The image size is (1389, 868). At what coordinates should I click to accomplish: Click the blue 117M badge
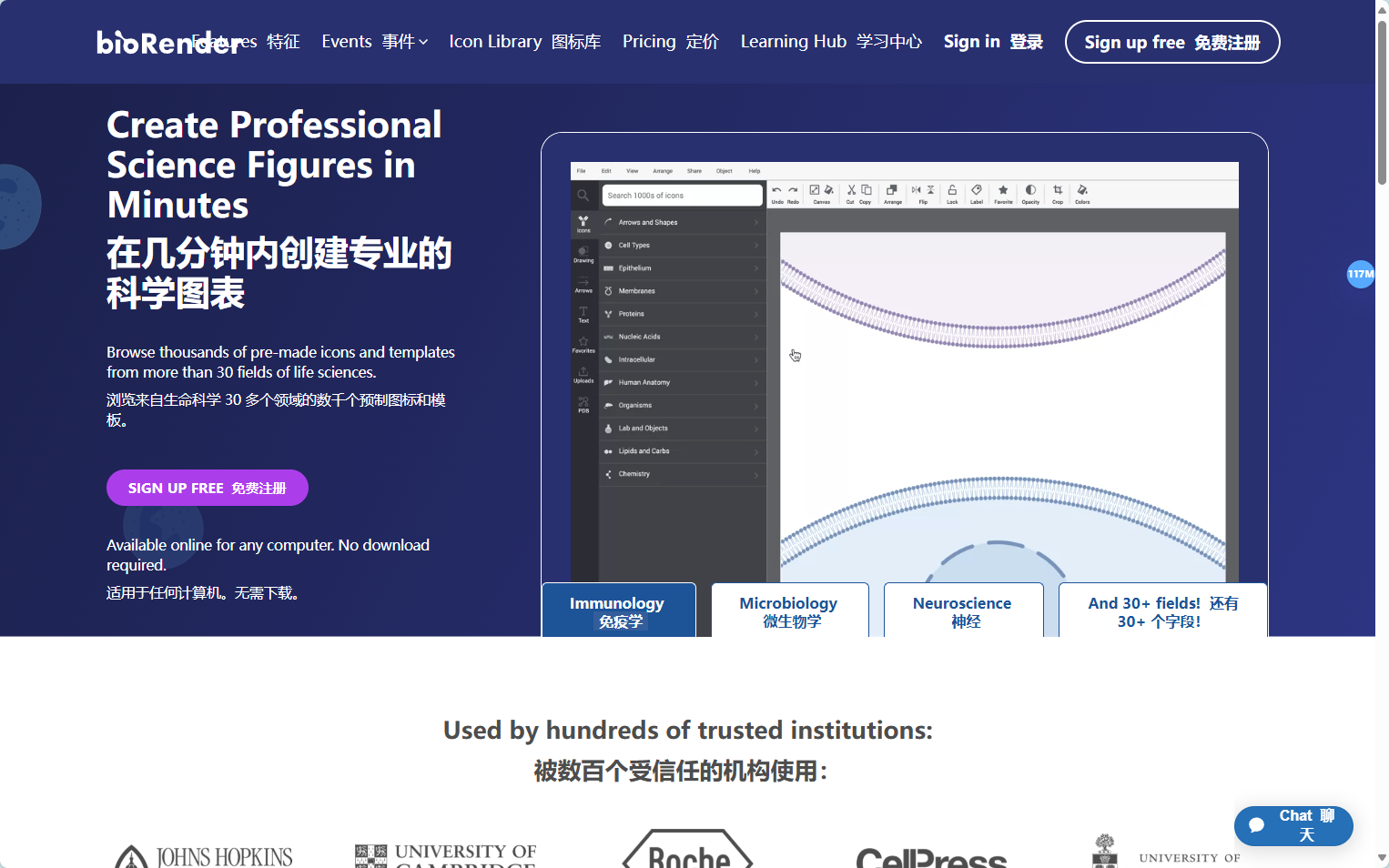pyautogui.click(x=1361, y=274)
